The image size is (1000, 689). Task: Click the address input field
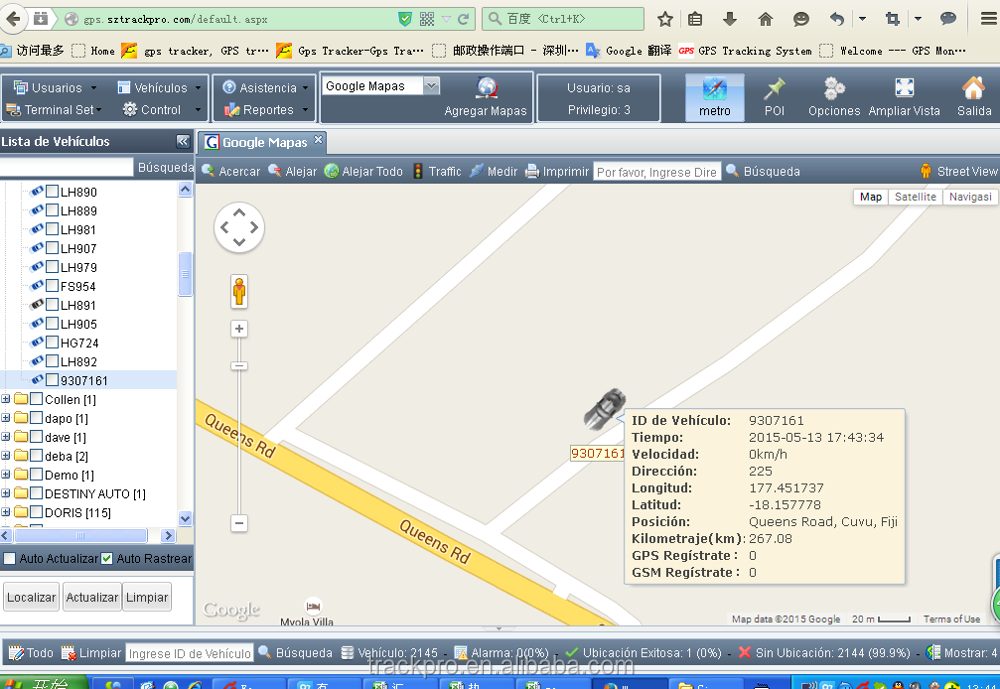pyautogui.click(x=657, y=172)
